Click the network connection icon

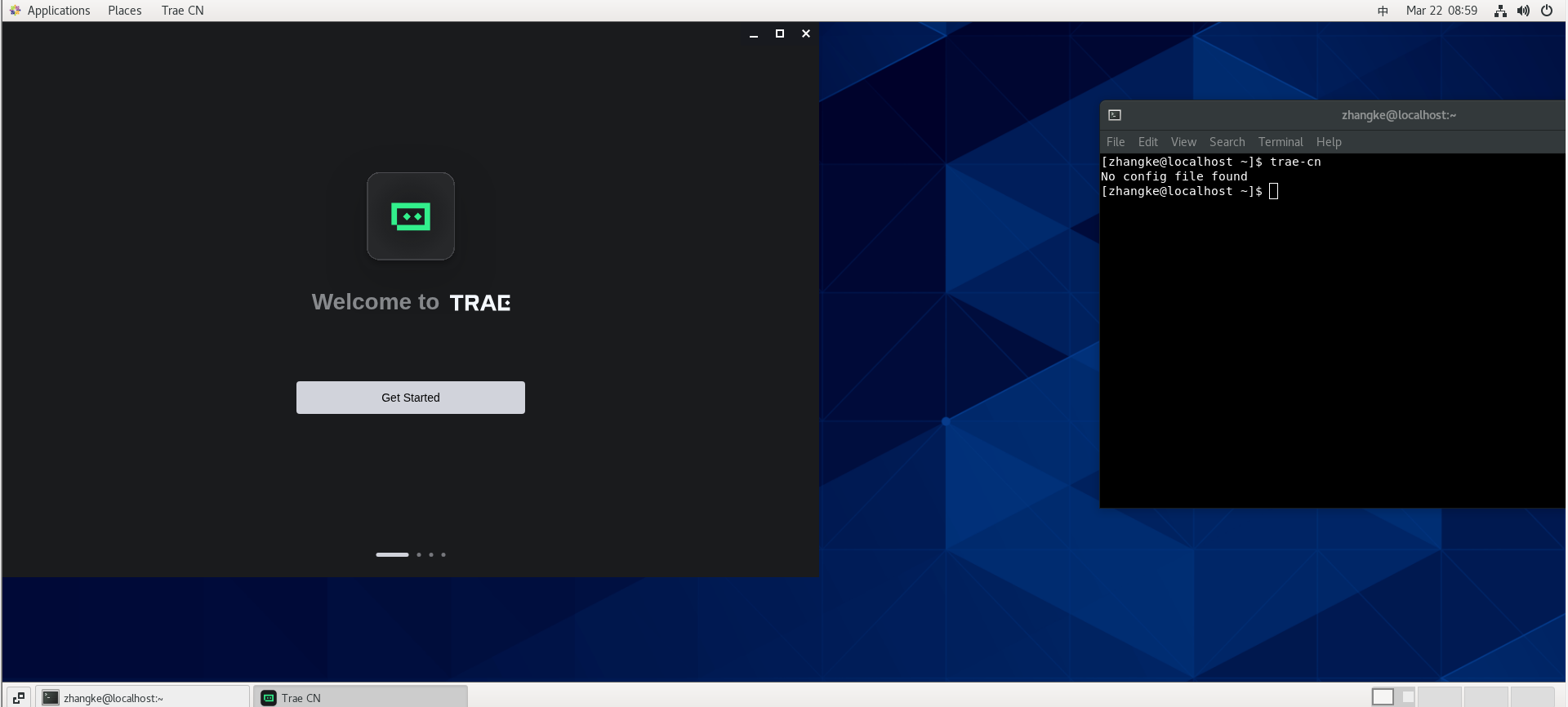tap(1500, 11)
